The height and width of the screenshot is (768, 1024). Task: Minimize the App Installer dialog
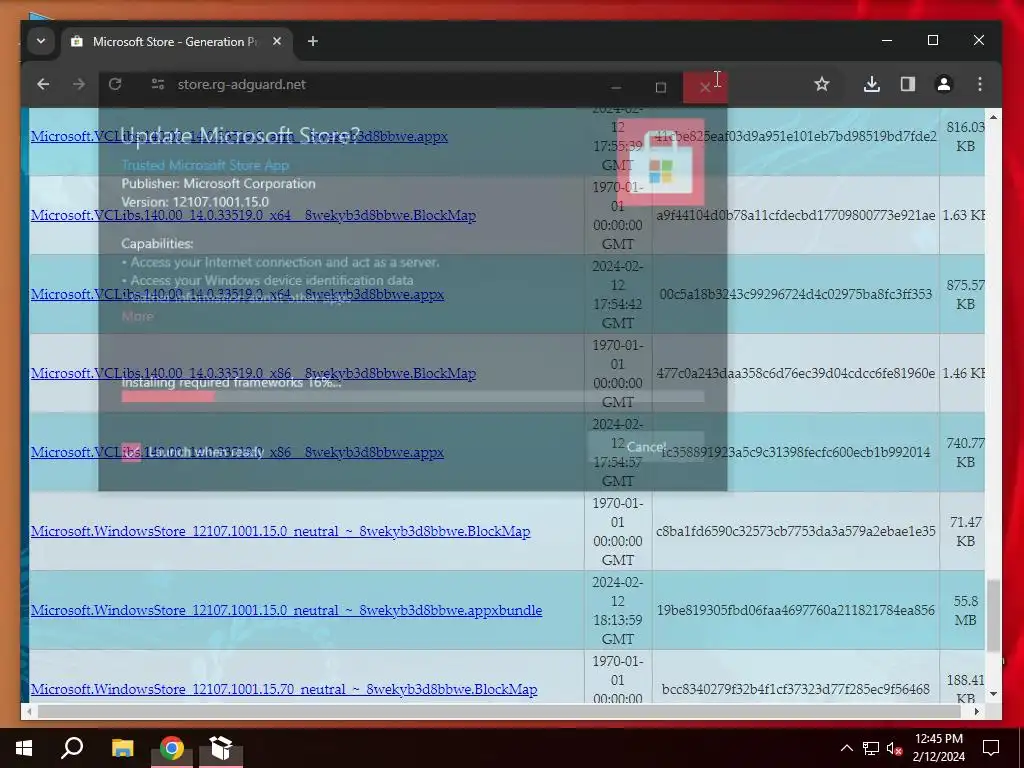click(616, 88)
